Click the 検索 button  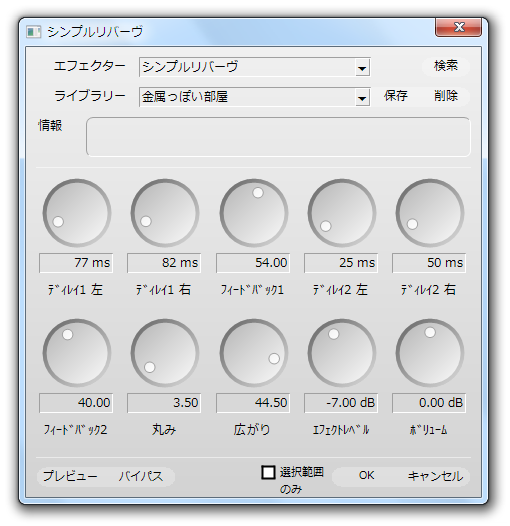pyautogui.click(x=446, y=66)
